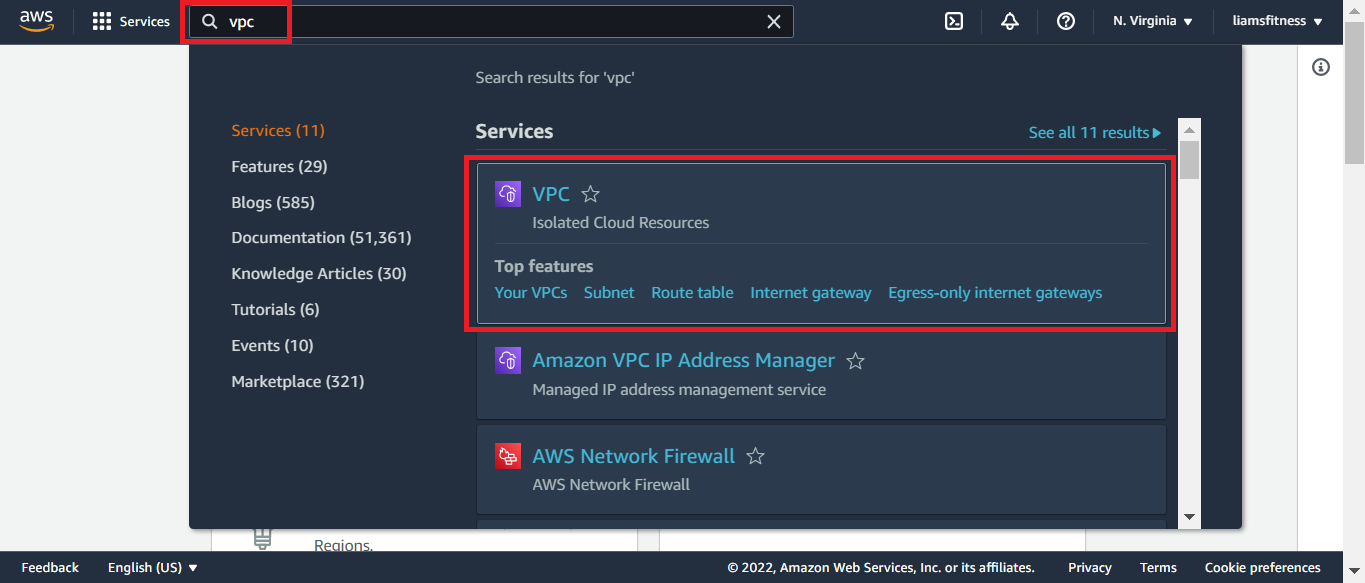Image resolution: width=1365 pixels, height=583 pixels.
Task: Open the help question mark icon
Action: tap(1066, 21)
